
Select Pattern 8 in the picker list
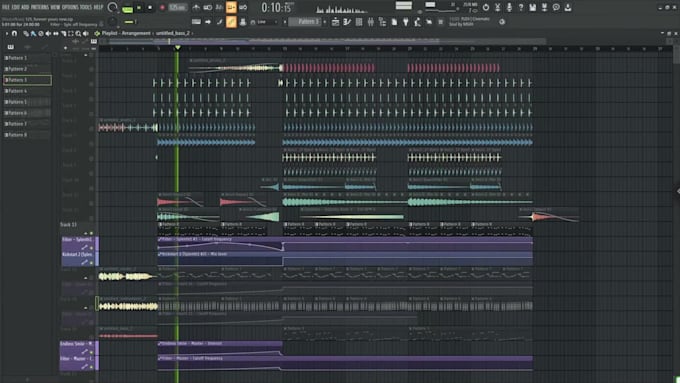coord(27,135)
